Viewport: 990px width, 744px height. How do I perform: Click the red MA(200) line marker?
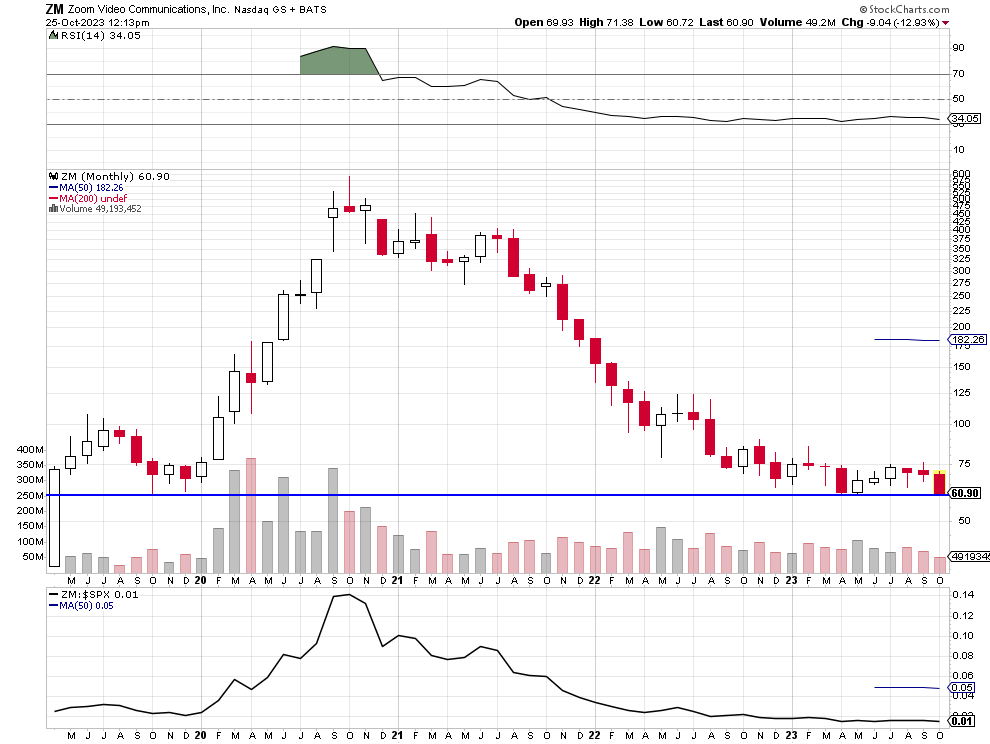click(x=53, y=198)
